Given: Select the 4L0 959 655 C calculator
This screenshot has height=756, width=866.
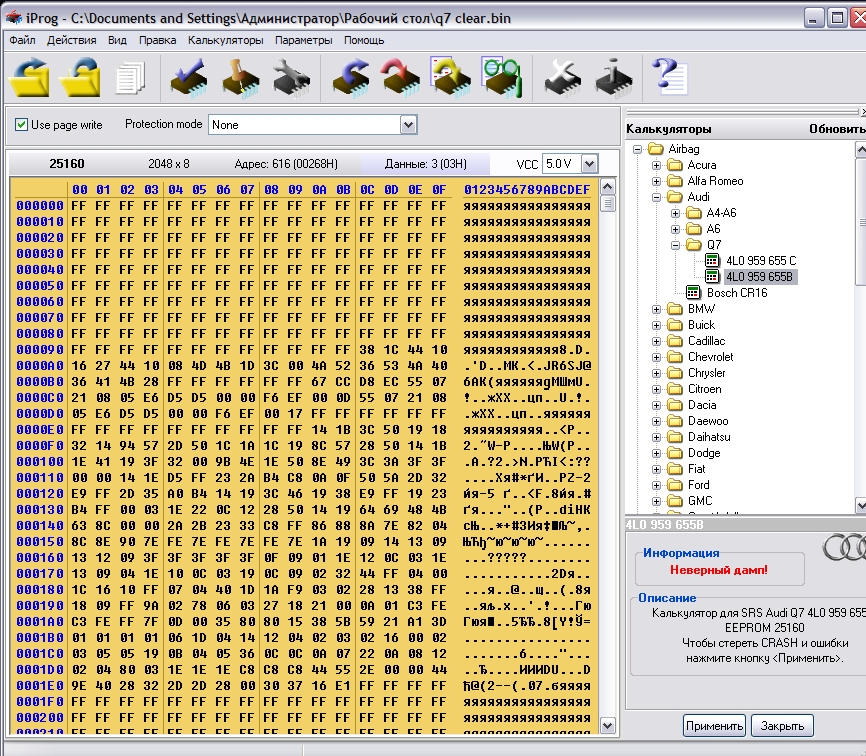Looking at the screenshot, I should tap(761, 261).
